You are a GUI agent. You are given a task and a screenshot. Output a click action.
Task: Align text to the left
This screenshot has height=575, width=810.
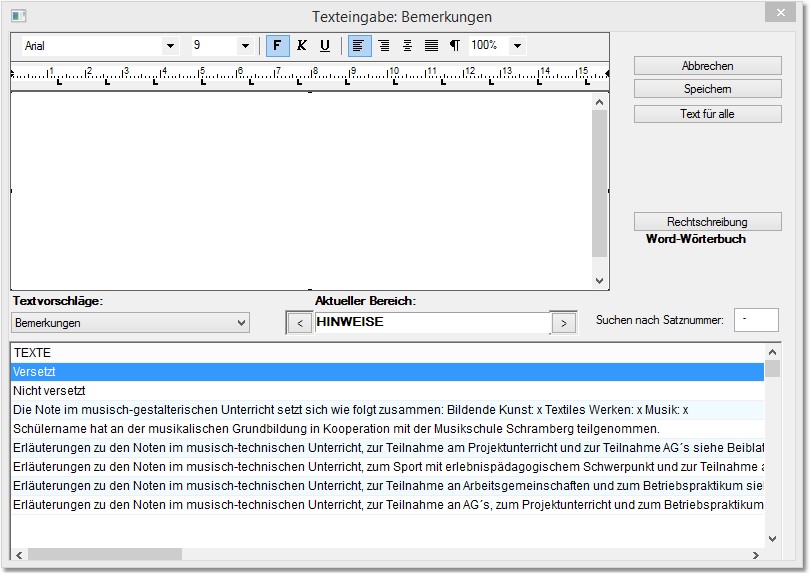click(x=359, y=46)
